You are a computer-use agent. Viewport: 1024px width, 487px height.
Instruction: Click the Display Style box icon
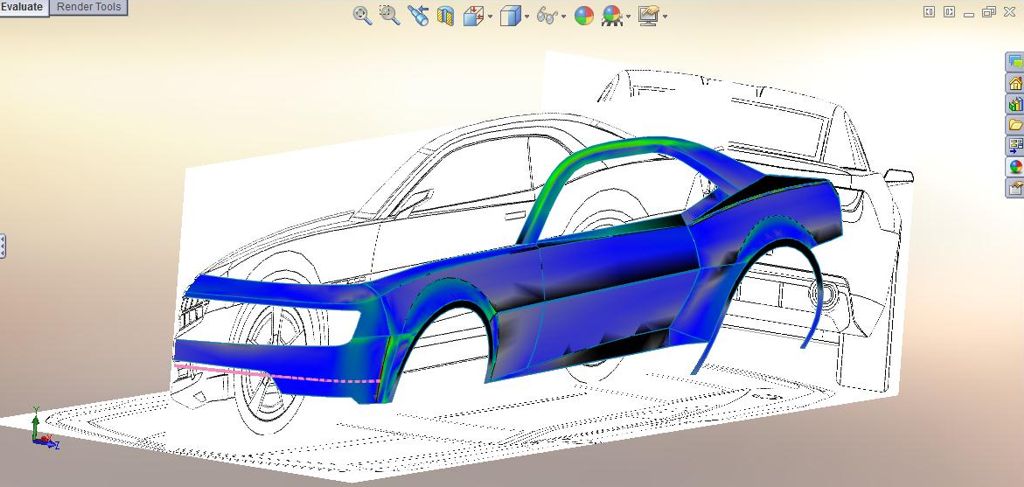[509, 15]
